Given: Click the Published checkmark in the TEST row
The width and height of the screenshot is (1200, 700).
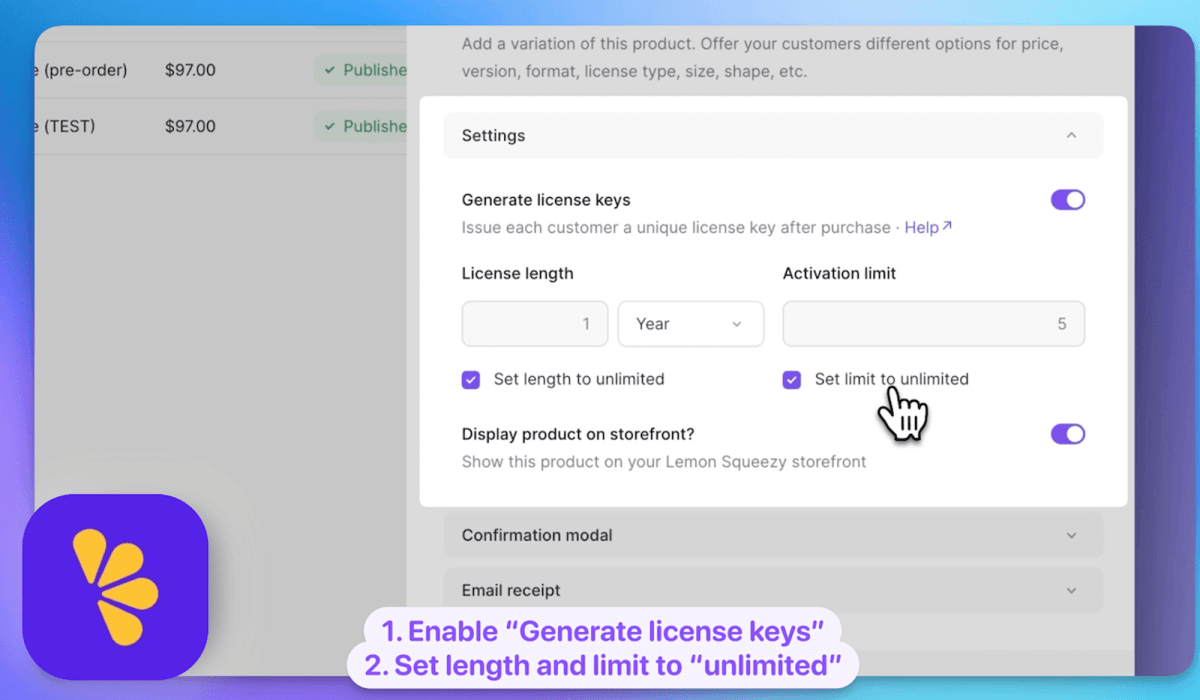Looking at the screenshot, I should click(330, 127).
